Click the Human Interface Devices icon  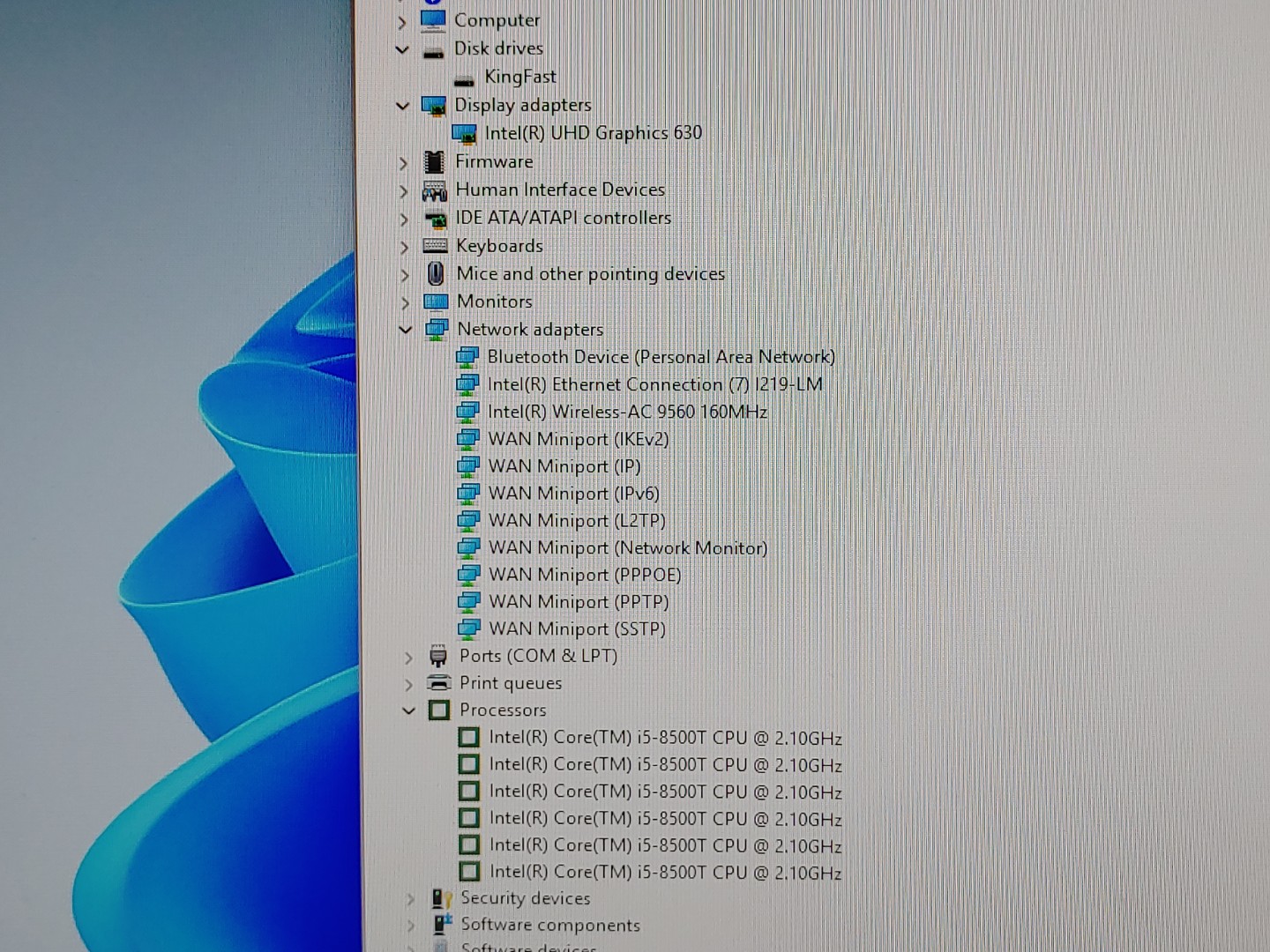click(x=434, y=190)
